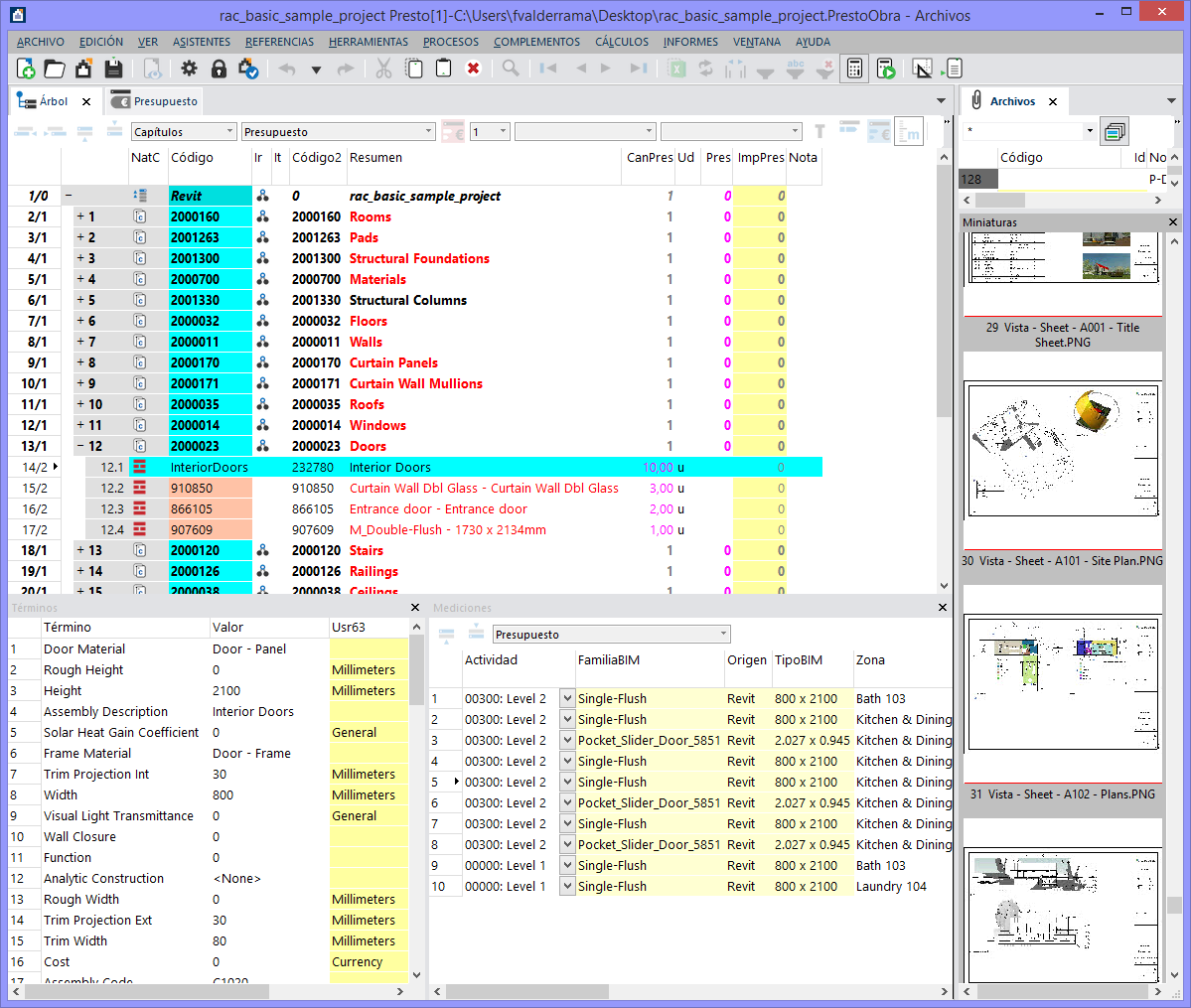Select the Entrance door row
This screenshot has width=1191, height=1008.
438,508
